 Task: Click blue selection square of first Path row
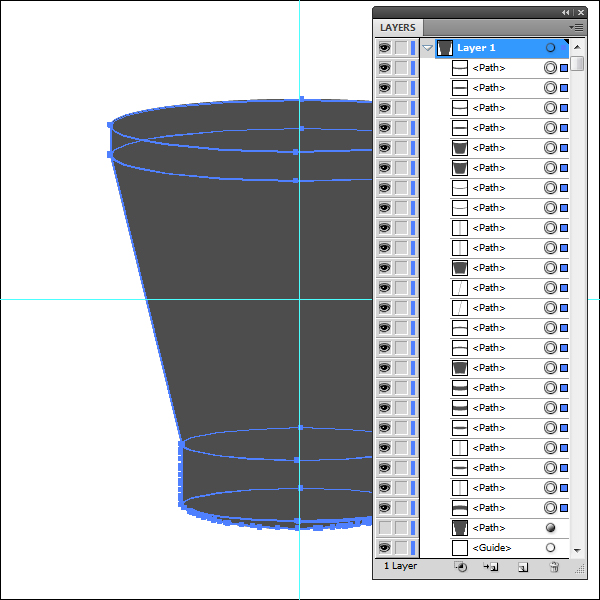click(564, 68)
